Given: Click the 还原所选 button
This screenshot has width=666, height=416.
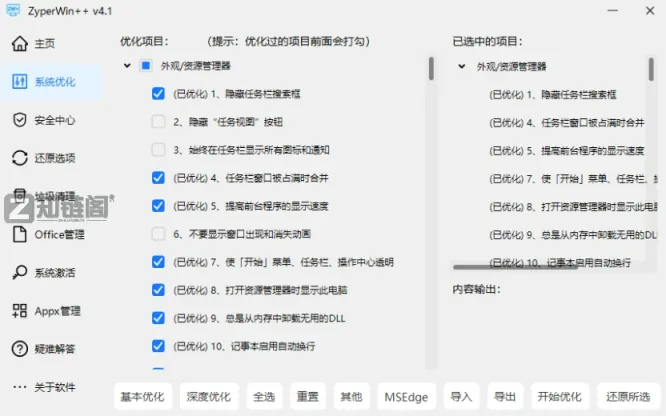Looking at the screenshot, I should [x=628, y=397].
